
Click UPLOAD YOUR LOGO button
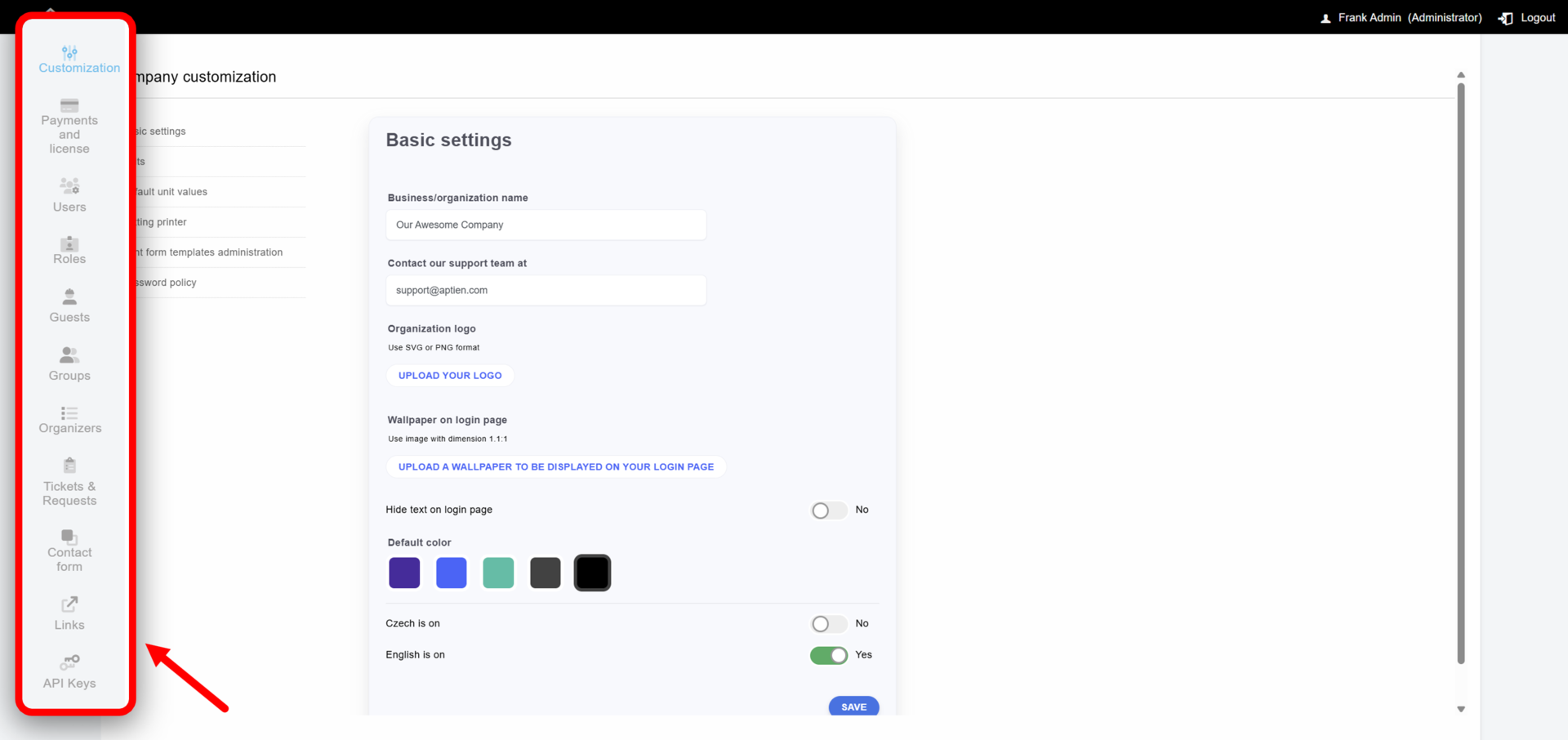tap(450, 376)
